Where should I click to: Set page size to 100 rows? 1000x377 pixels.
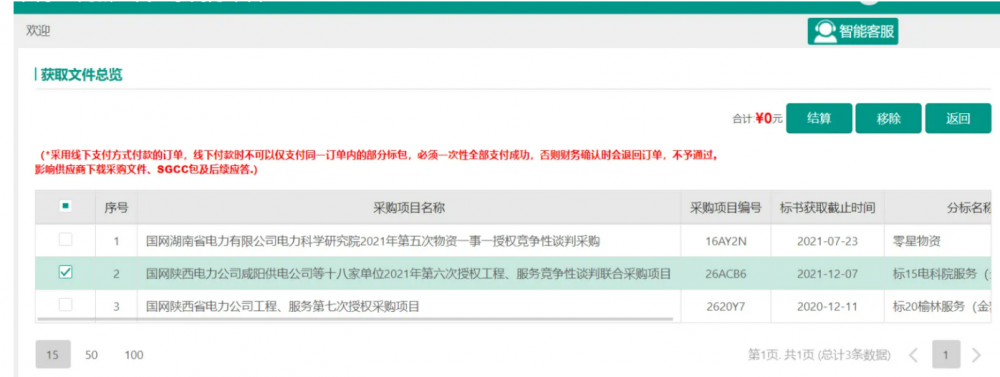click(134, 355)
